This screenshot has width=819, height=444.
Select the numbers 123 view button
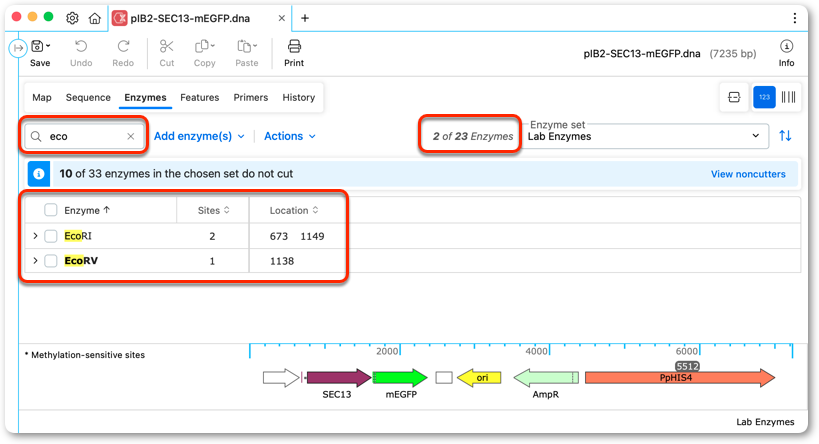click(x=764, y=97)
